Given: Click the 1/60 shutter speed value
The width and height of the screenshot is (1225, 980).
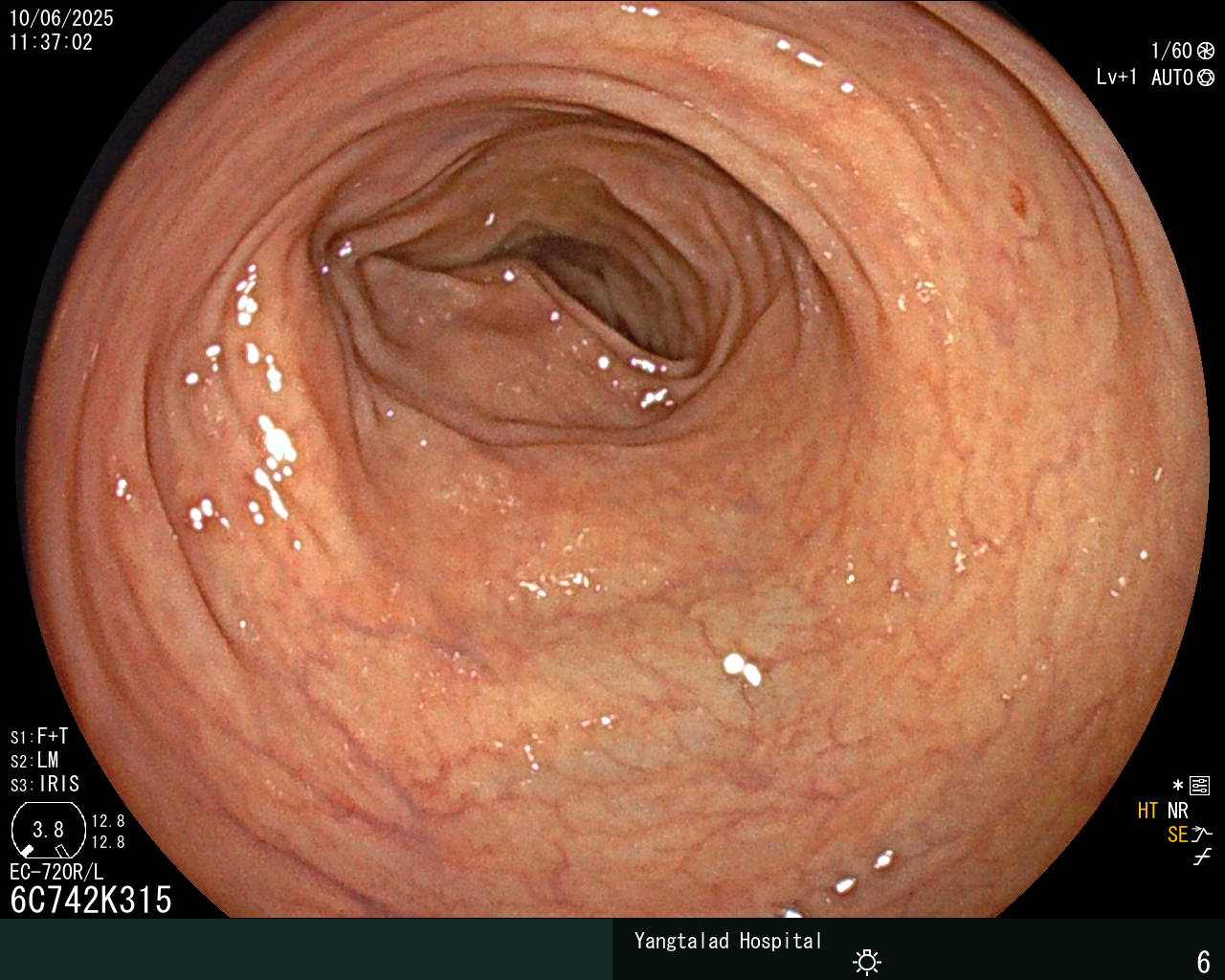Looking at the screenshot, I should pyautogui.click(x=1171, y=51).
